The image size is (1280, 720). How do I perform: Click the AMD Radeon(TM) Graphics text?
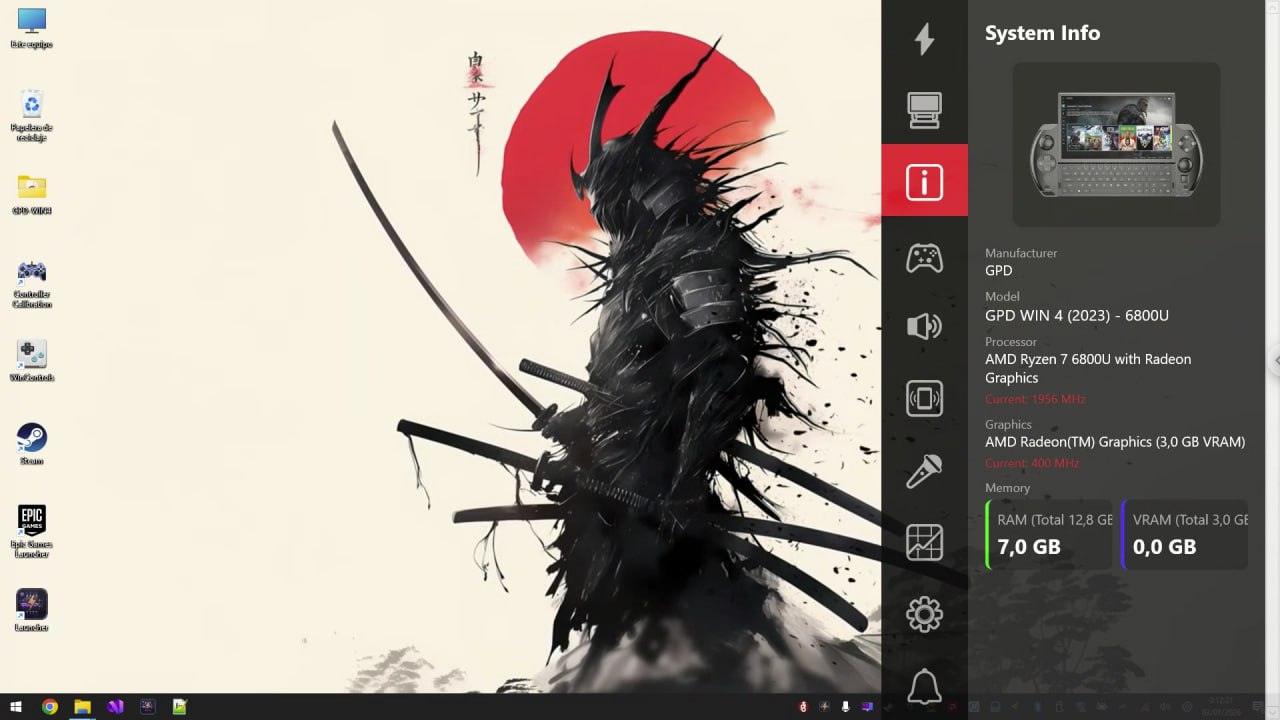tap(1115, 441)
